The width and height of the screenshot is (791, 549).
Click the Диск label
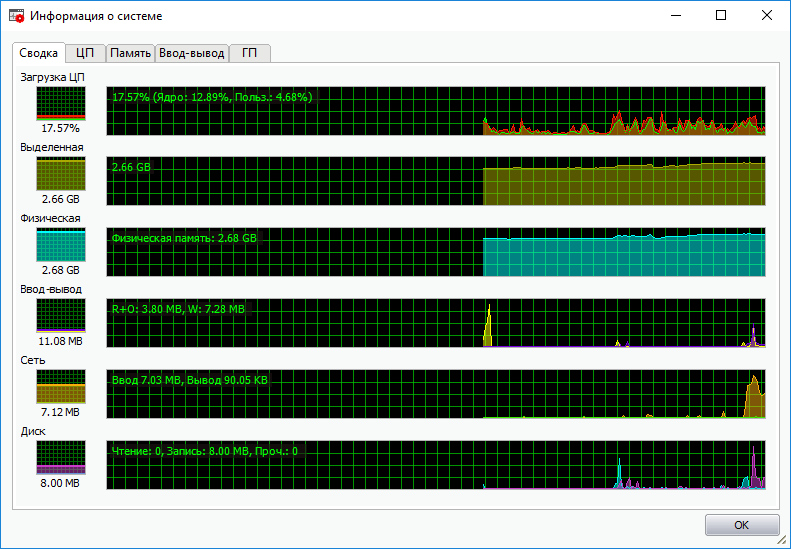[x=33, y=431]
